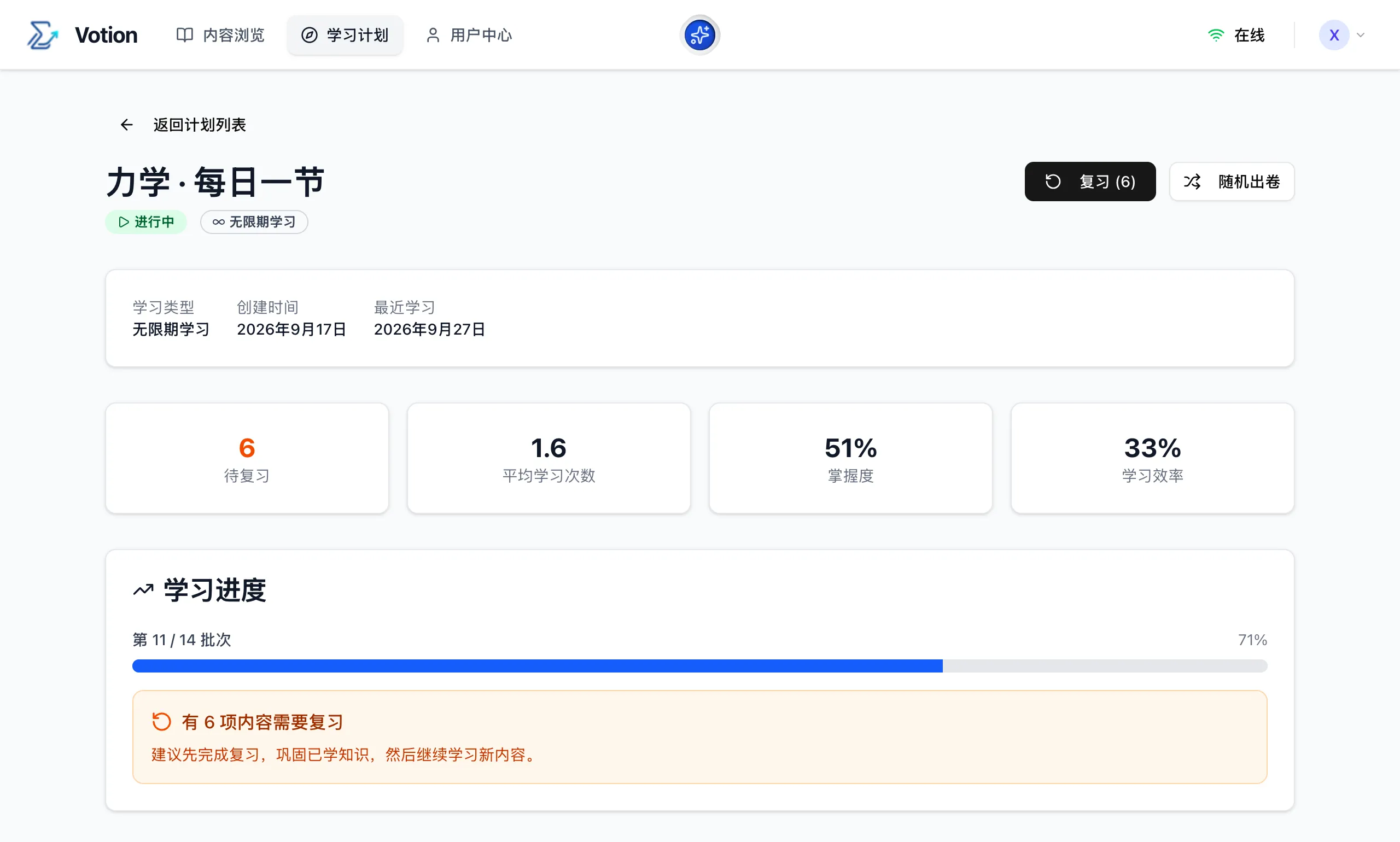Open the AI assistant sparkle icon
1400x842 pixels.
click(x=699, y=35)
